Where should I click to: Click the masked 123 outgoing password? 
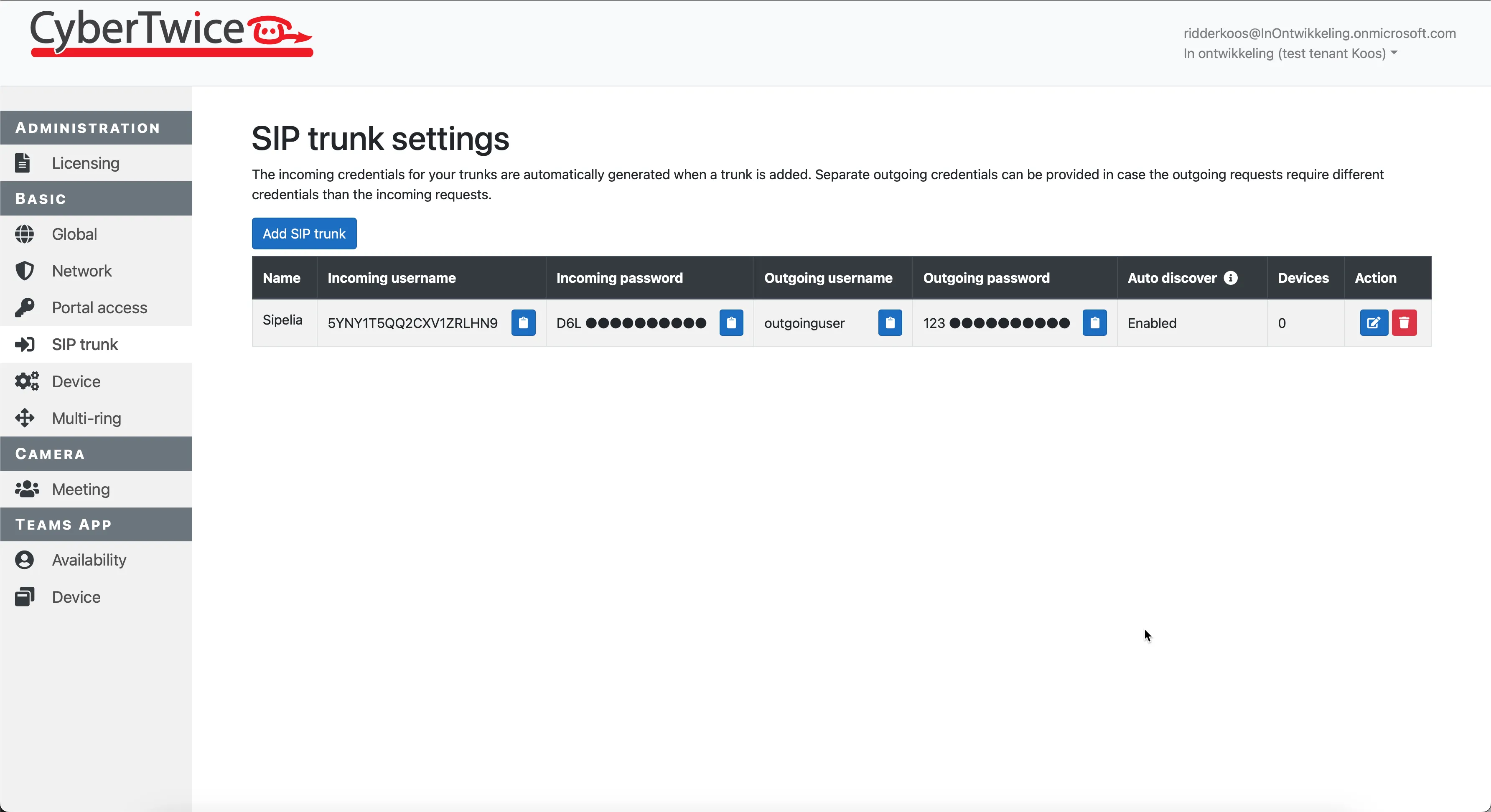(x=996, y=323)
